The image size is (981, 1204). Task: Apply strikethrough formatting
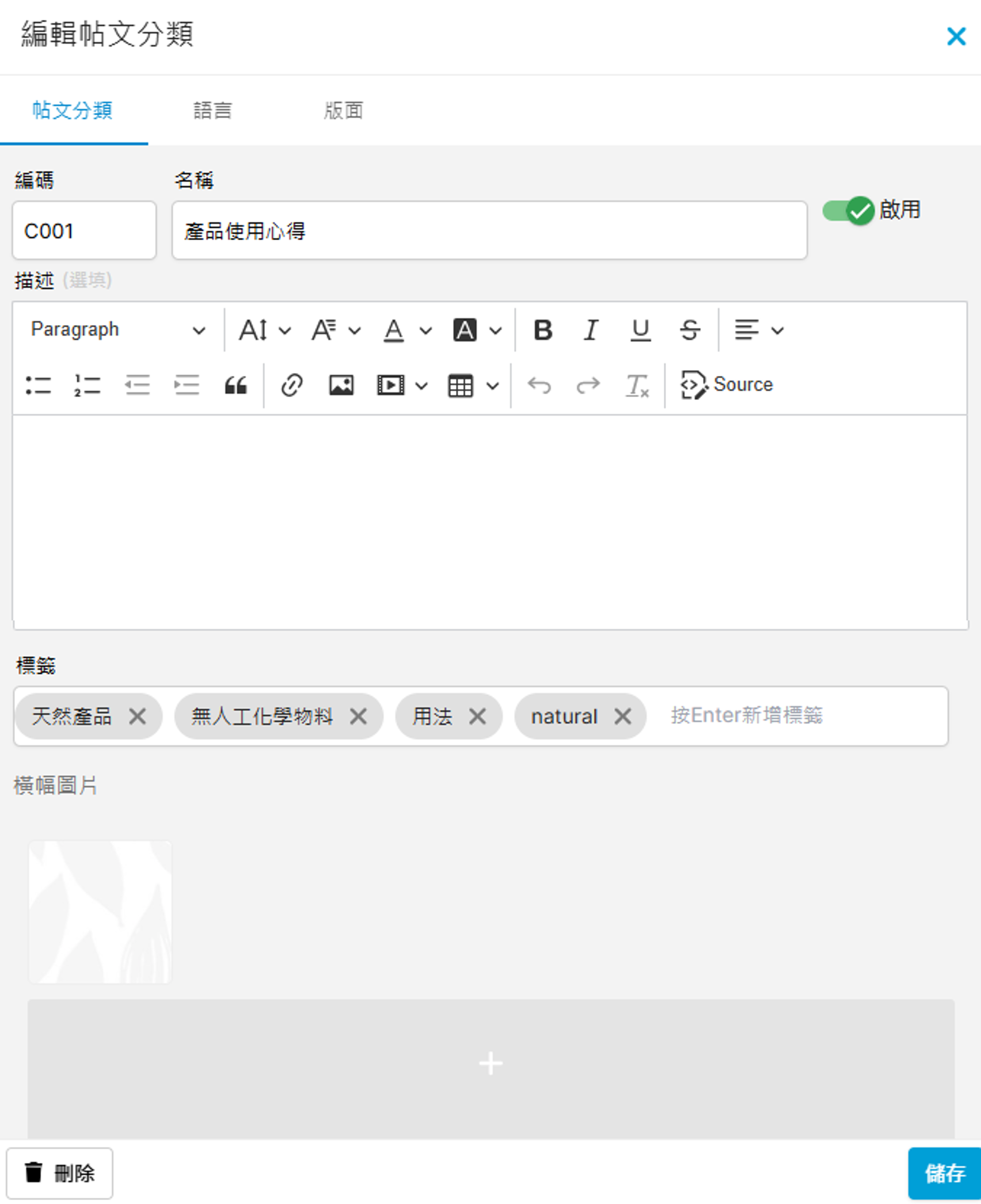pyautogui.click(x=689, y=330)
